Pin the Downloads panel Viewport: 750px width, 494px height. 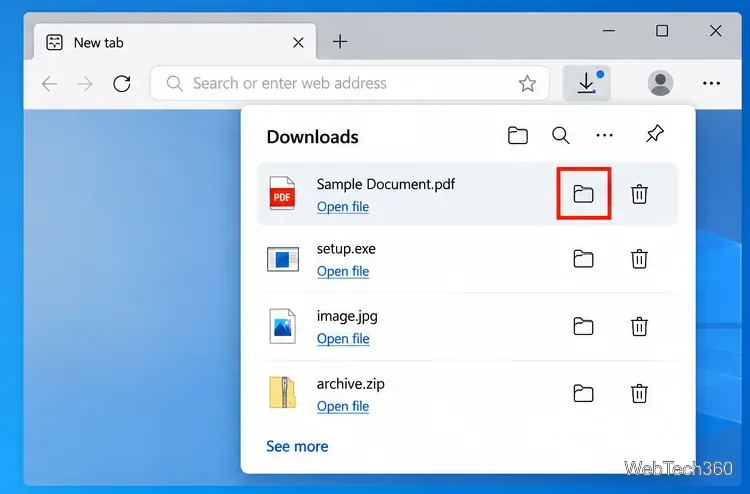654,134
